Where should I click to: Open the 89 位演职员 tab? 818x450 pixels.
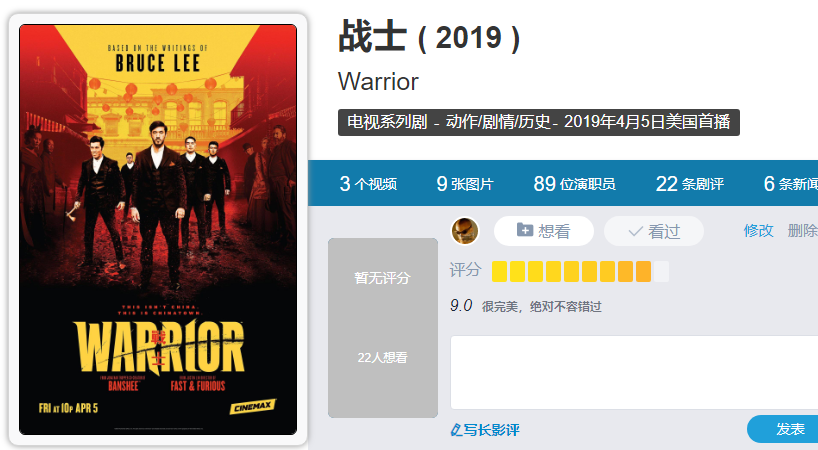point(574,184)
